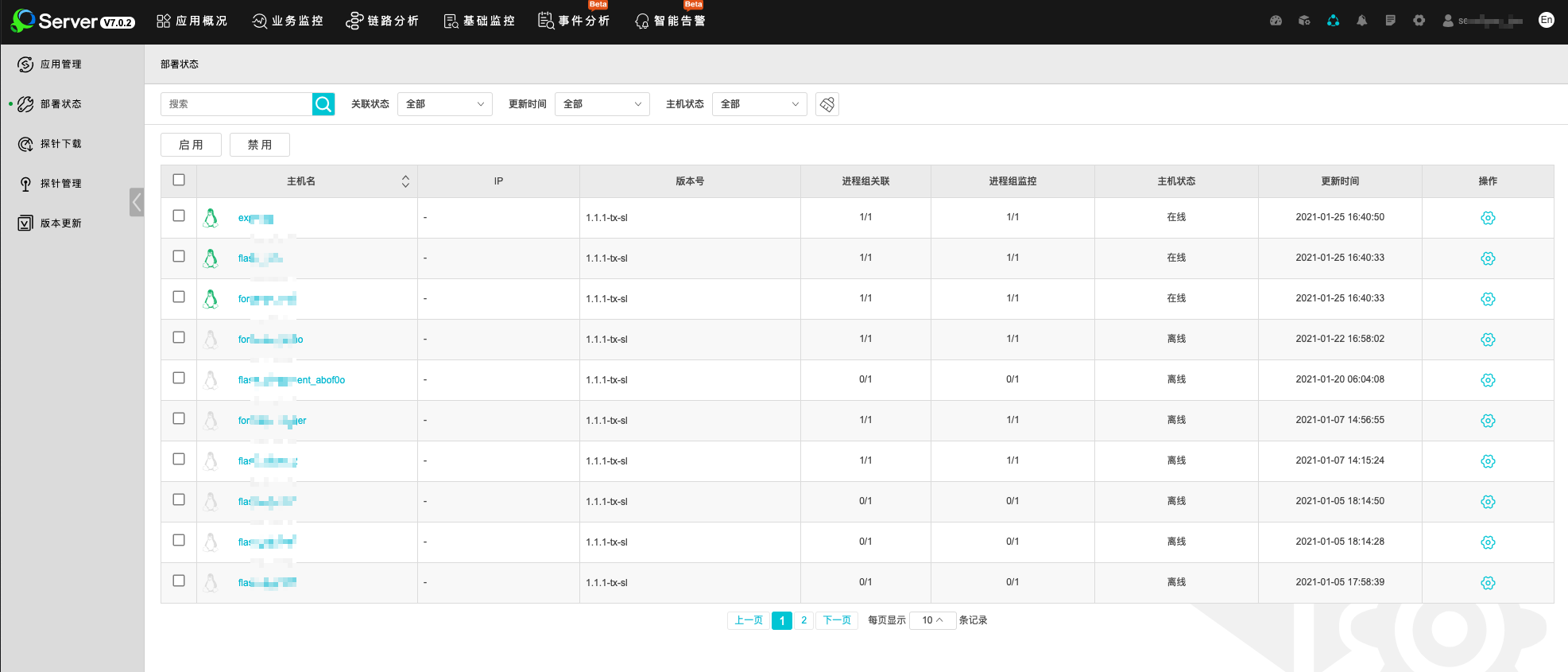1568x672 pixels.
Task: Open settings gear for row updated 2021-01-20 06:04:08
Action: coord(1488,380)
